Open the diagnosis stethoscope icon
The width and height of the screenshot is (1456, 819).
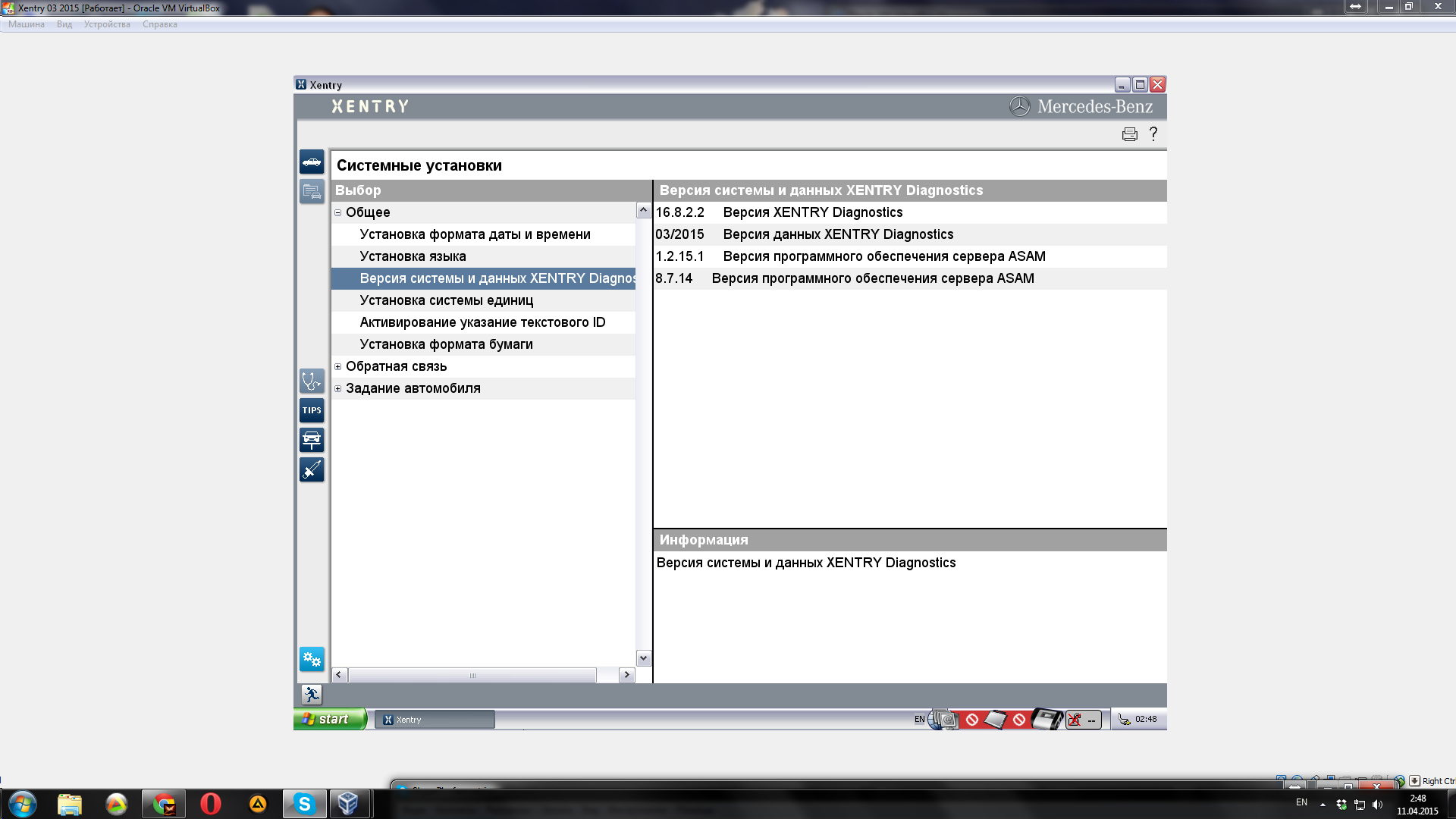312,381
